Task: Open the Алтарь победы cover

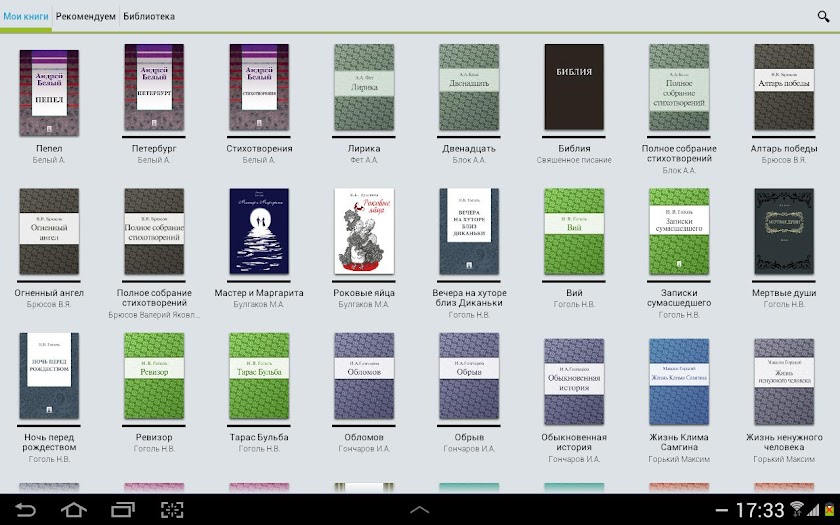Action: (x=784, y=87)
